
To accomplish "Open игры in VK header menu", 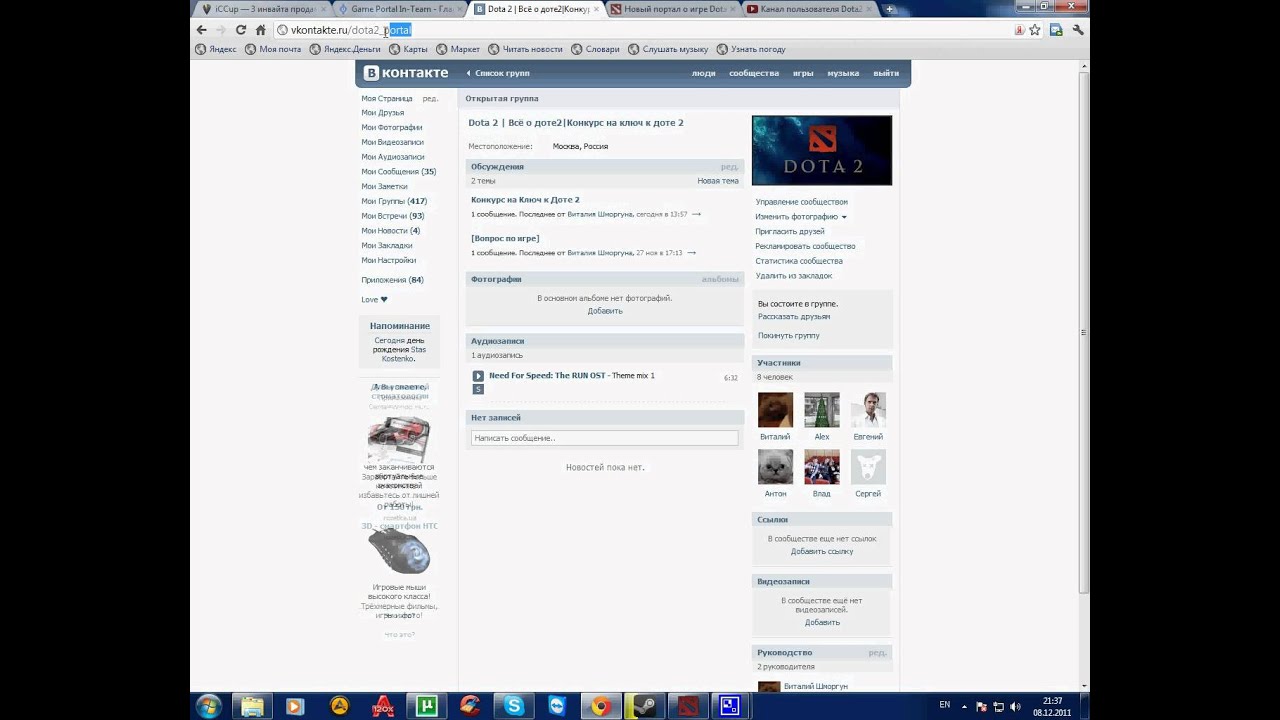I will pos(803,73).
